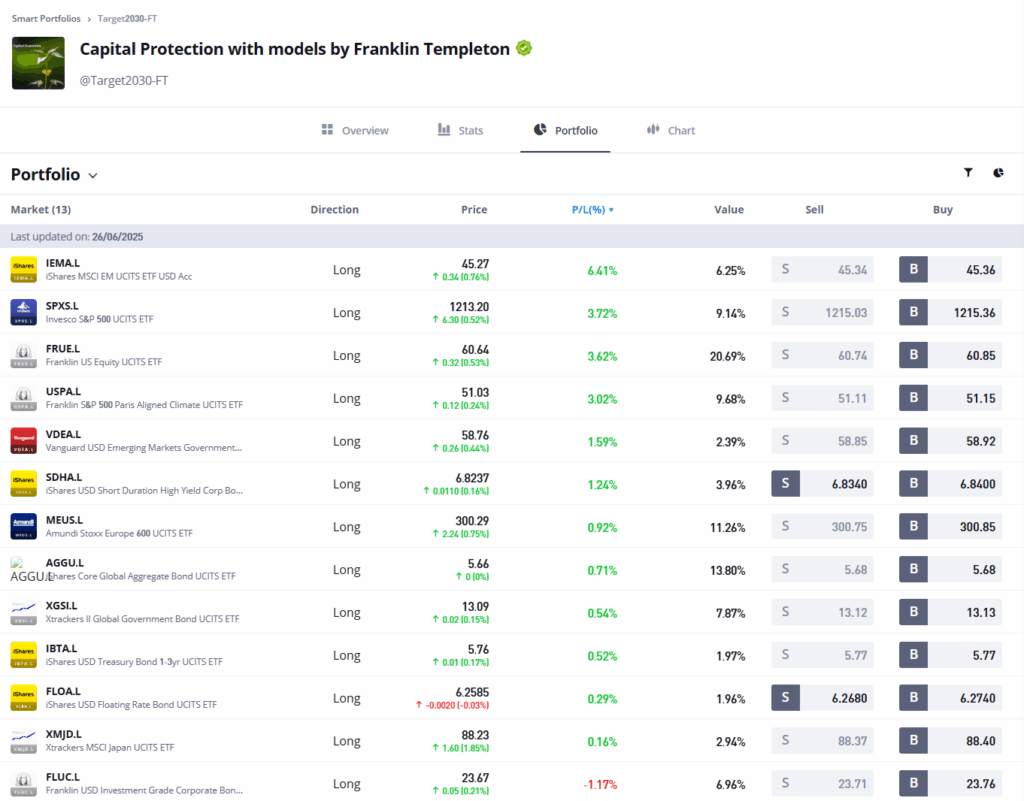Open the Invesco S&P 500 UCITS ETF name
This screenshot has height=801, width=1024.
tap(99, 319)
